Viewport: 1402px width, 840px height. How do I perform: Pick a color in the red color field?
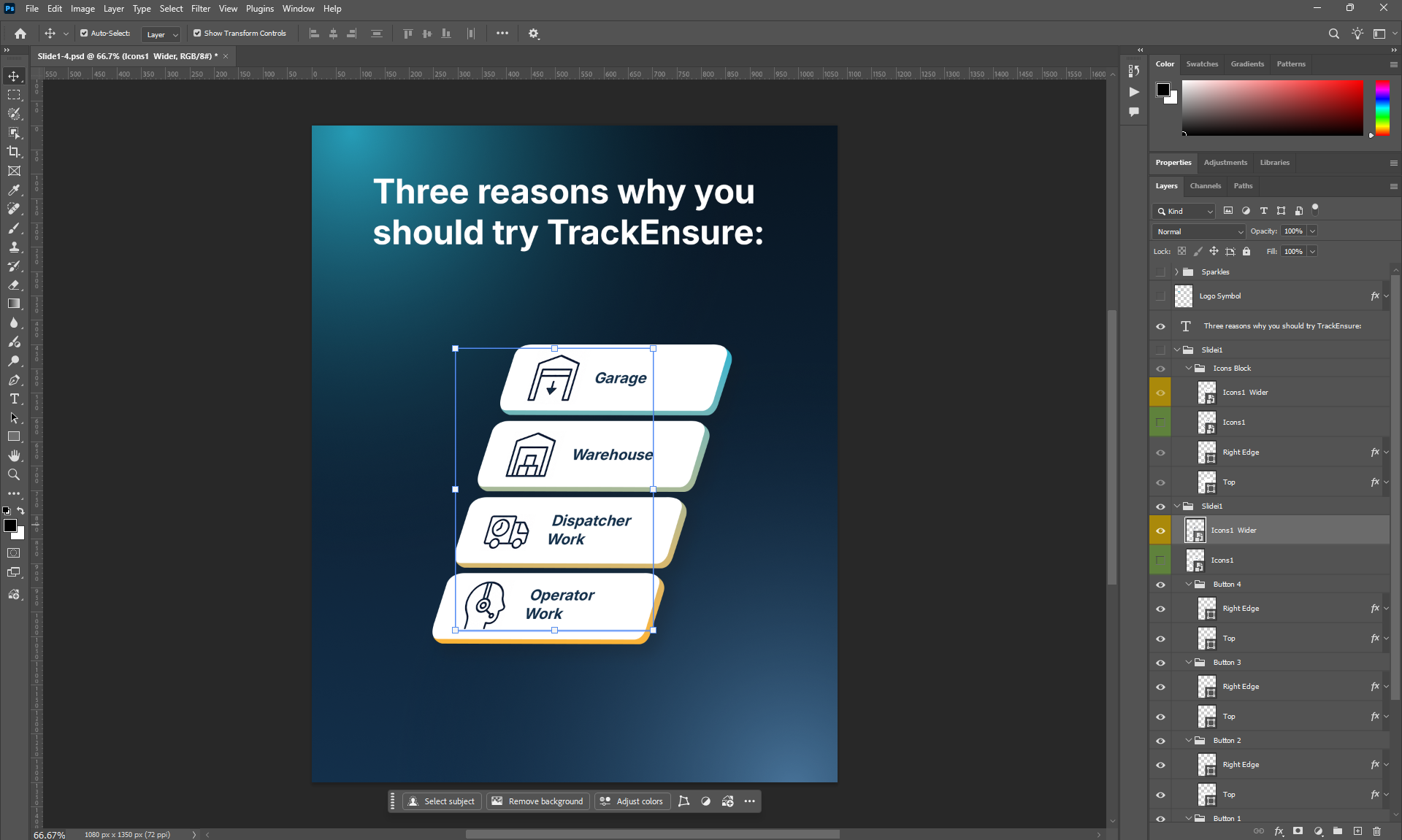pos(1272,108)
